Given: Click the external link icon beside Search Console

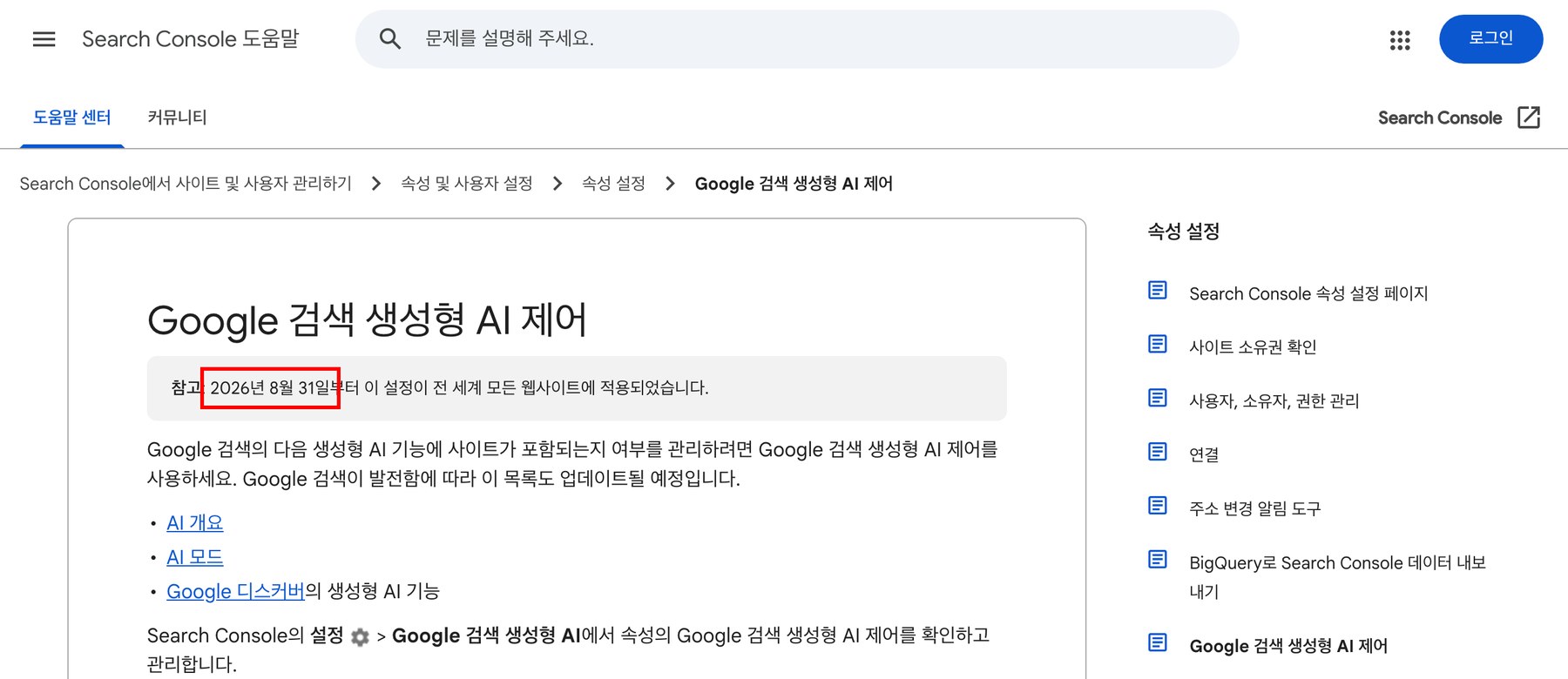Looking at the screenshot, I should coord(1529,118).
